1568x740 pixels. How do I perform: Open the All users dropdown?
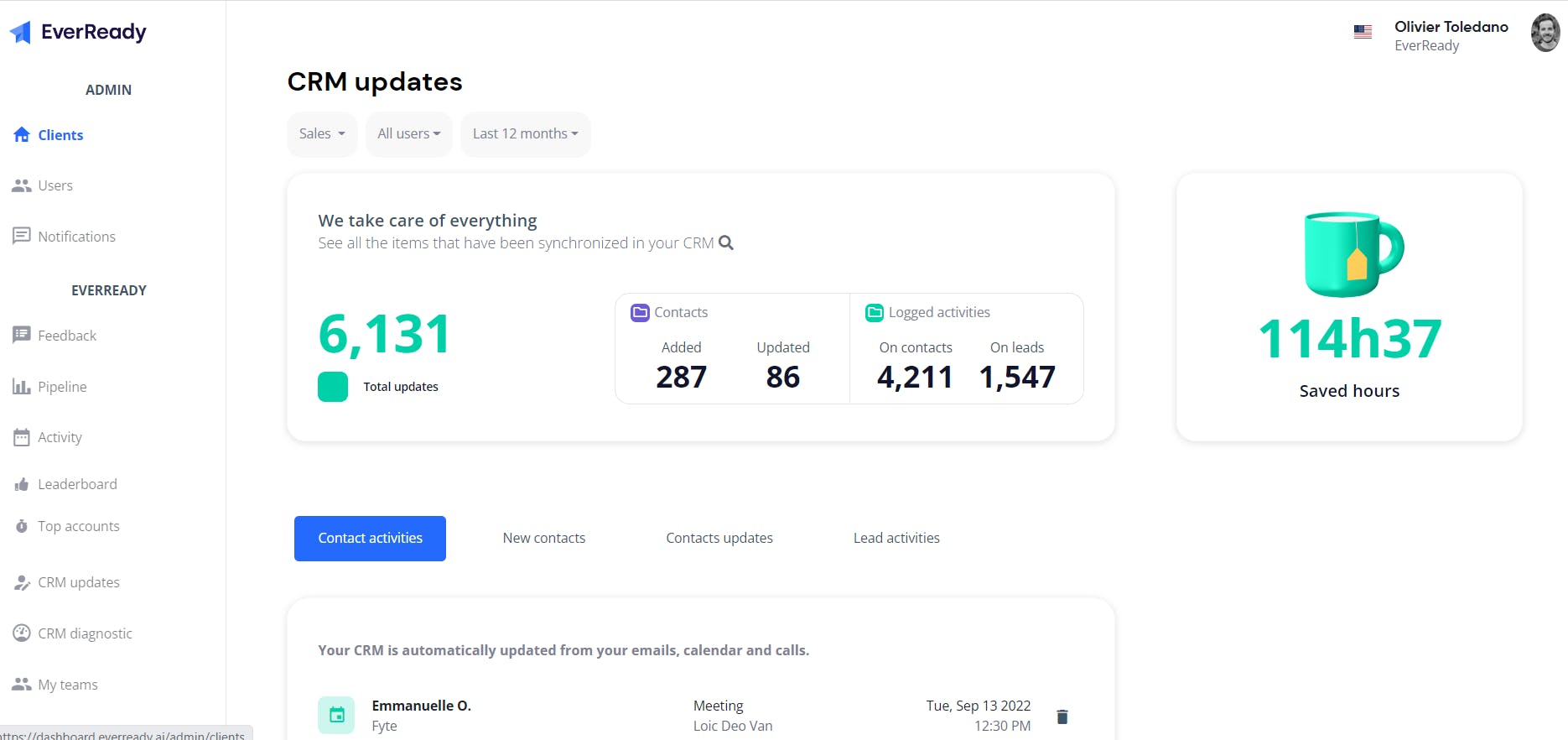pyautogui.click(x=408, y=134)
